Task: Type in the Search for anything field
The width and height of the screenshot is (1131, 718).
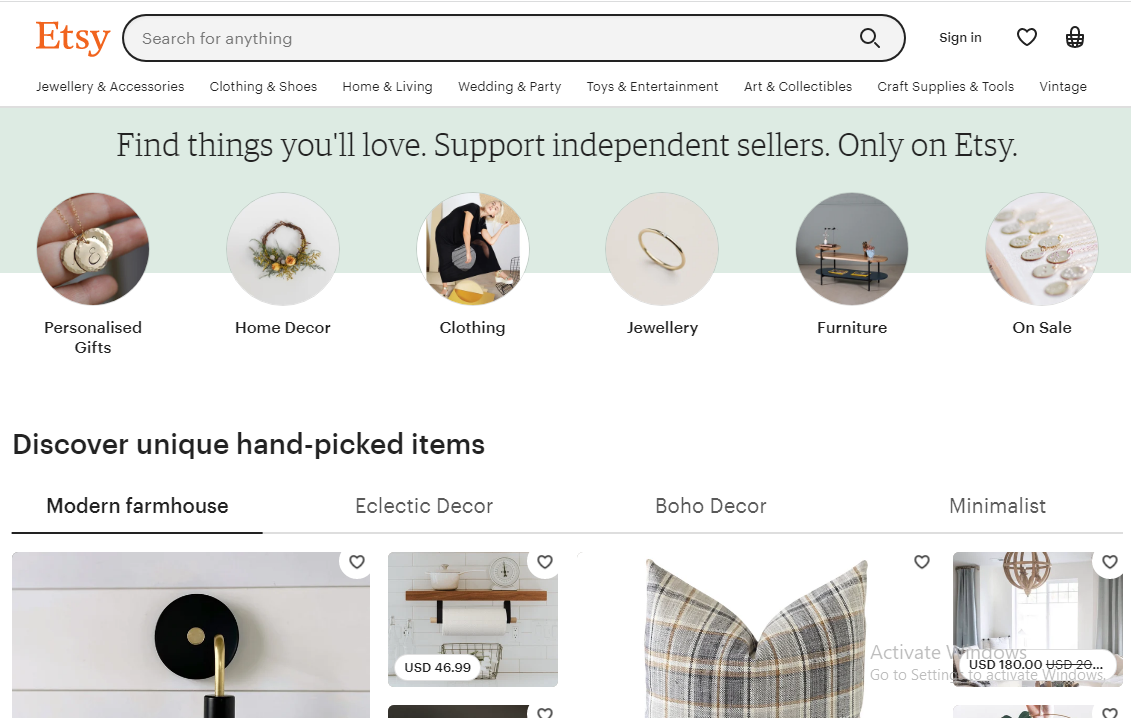Action: pos(490,39)
